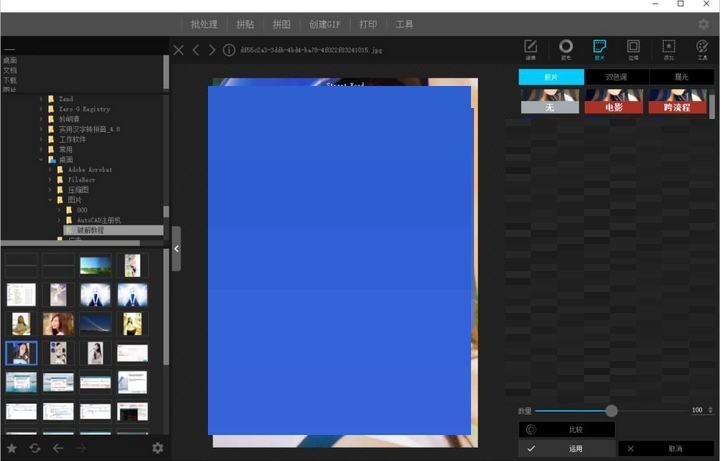The height and width of the screenshot is (461, 723).
Task: Expand the Zero G Registry folder
Action: pyautogui.click(x=41, y=109)
